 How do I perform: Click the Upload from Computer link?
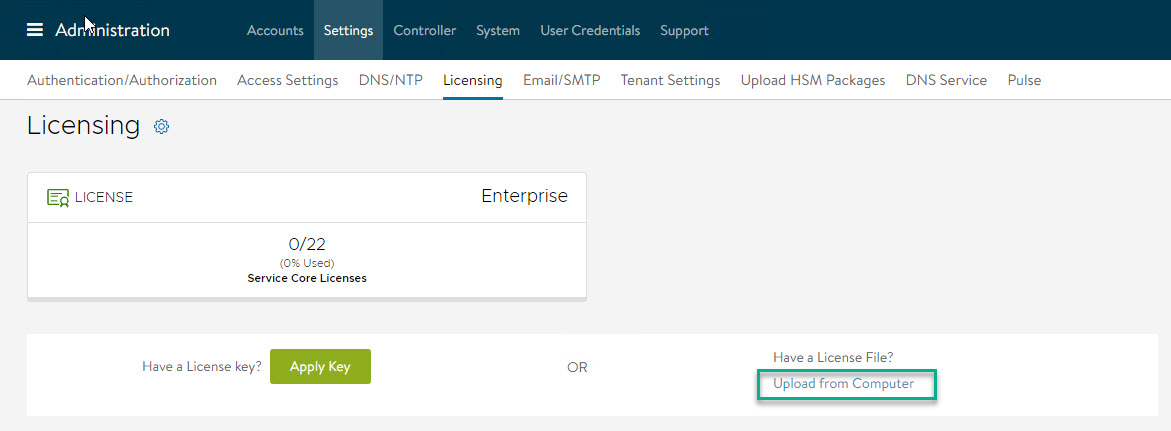pyautogui.click(x=843, y=384)
